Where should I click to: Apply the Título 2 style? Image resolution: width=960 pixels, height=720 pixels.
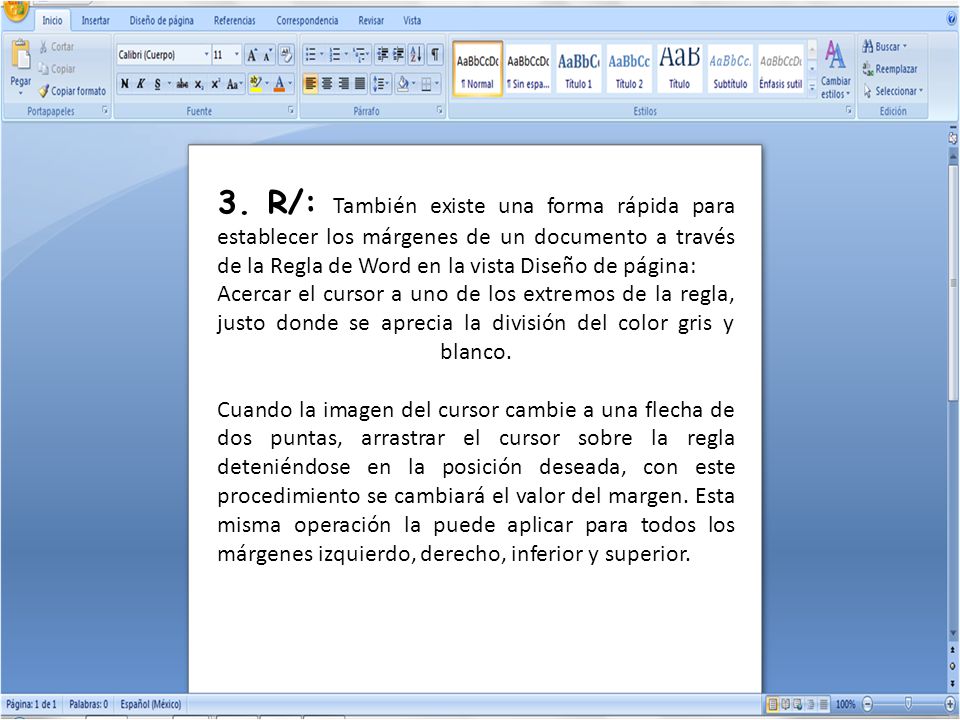coord(629,69)
